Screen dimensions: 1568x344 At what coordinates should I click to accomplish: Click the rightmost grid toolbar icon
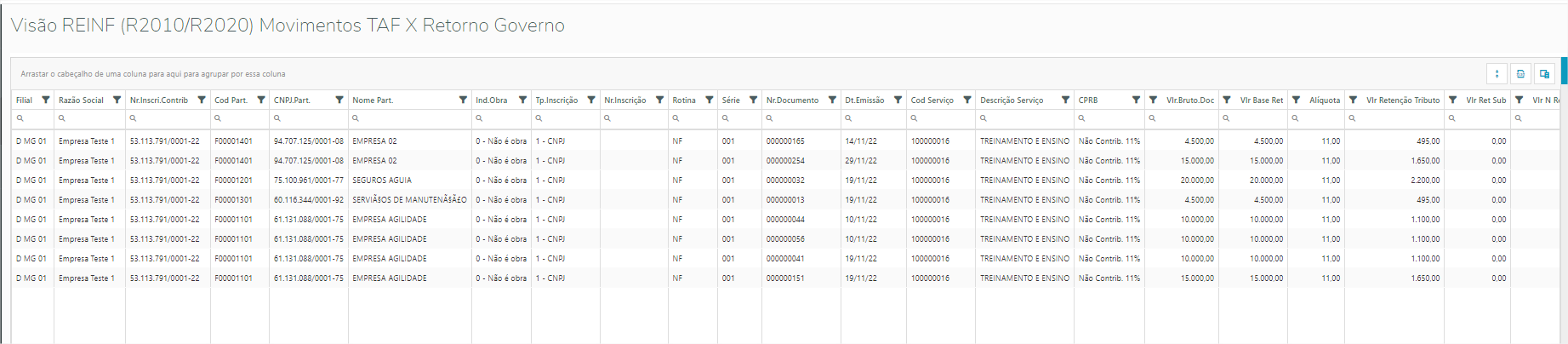(x=1544, y=74)
